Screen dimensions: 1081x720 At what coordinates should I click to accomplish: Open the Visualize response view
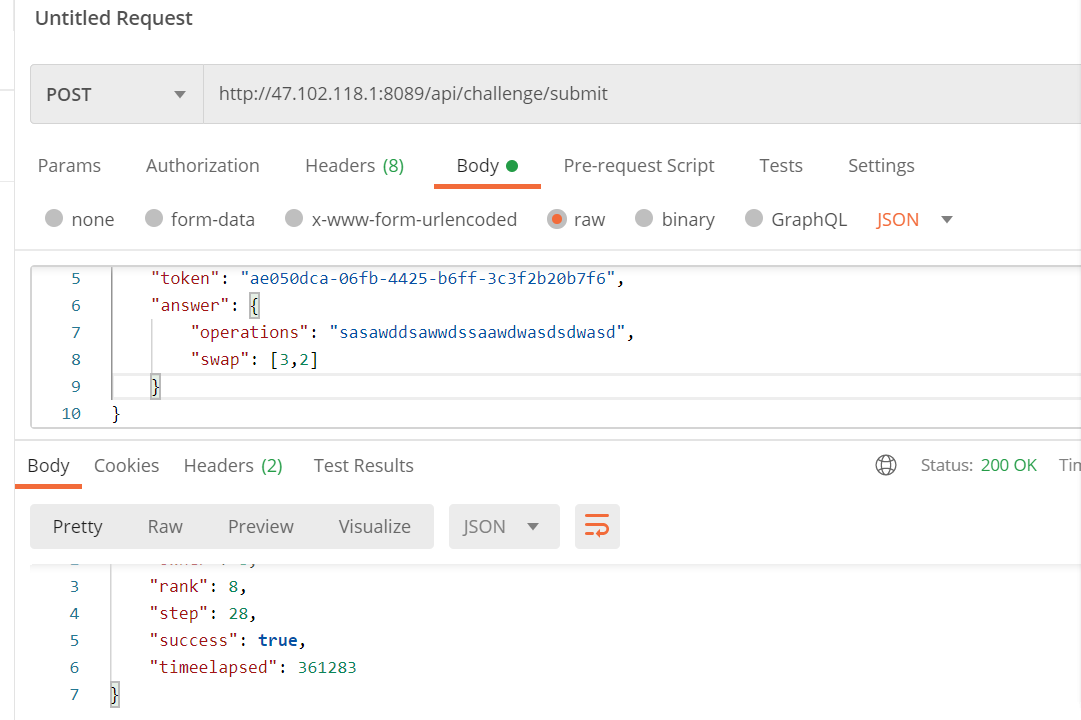[374, 527]
